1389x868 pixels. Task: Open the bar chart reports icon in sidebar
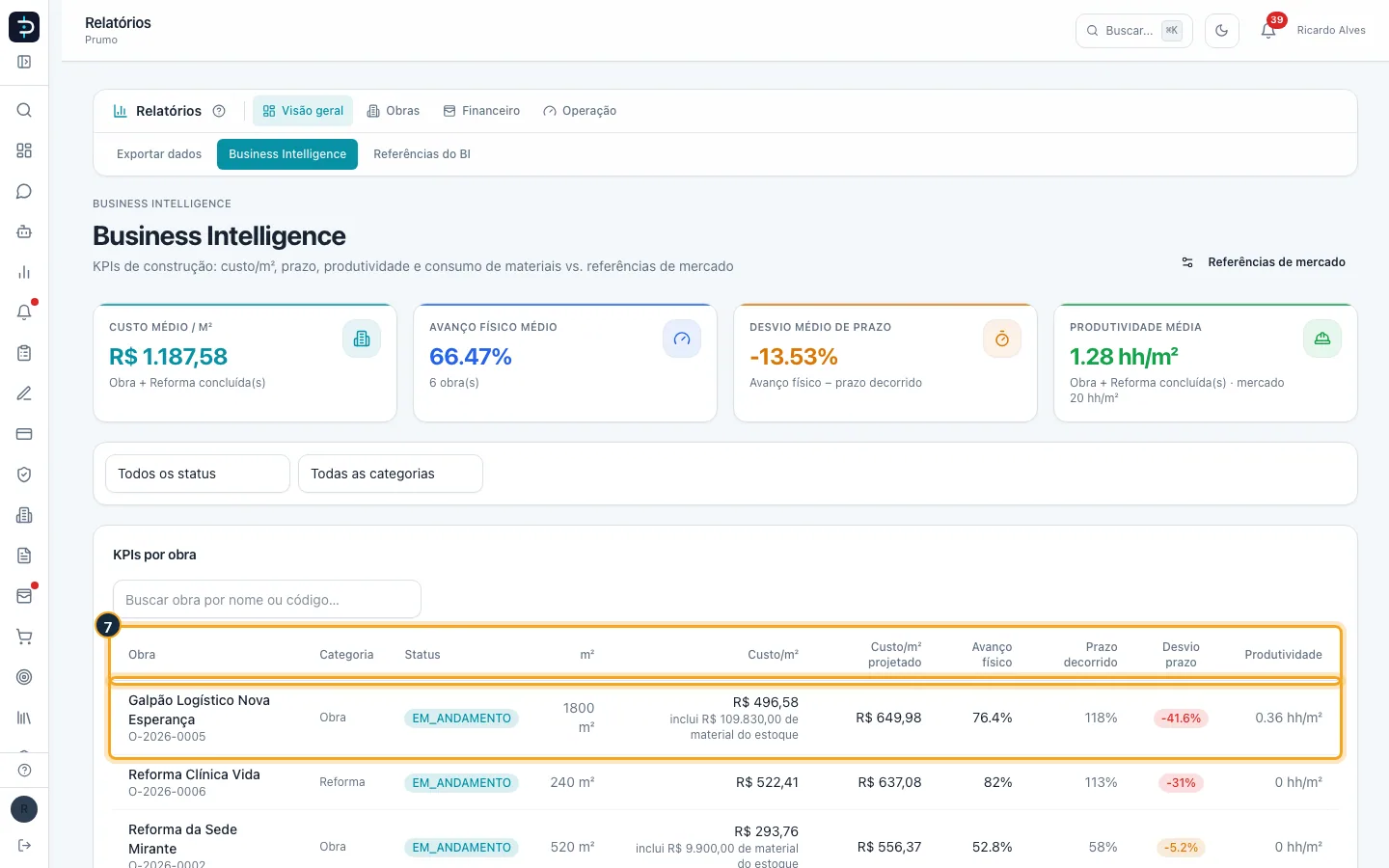[x=24, y=272]
